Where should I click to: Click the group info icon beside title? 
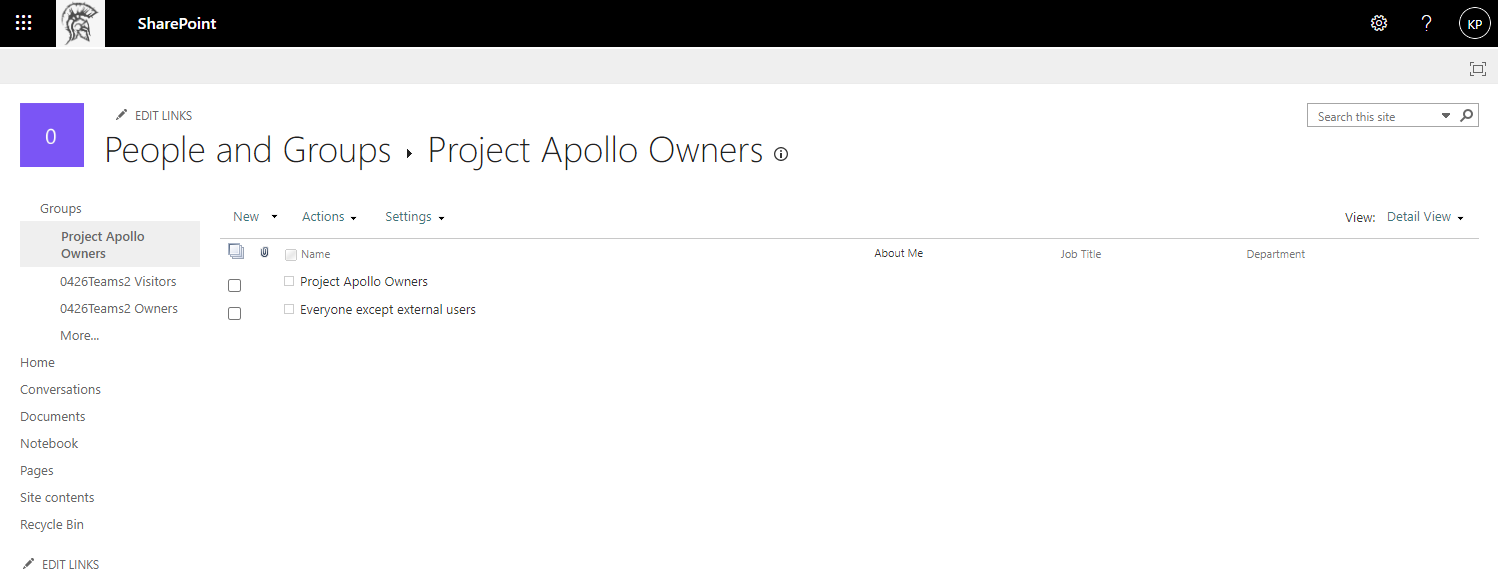pos(781,154)
